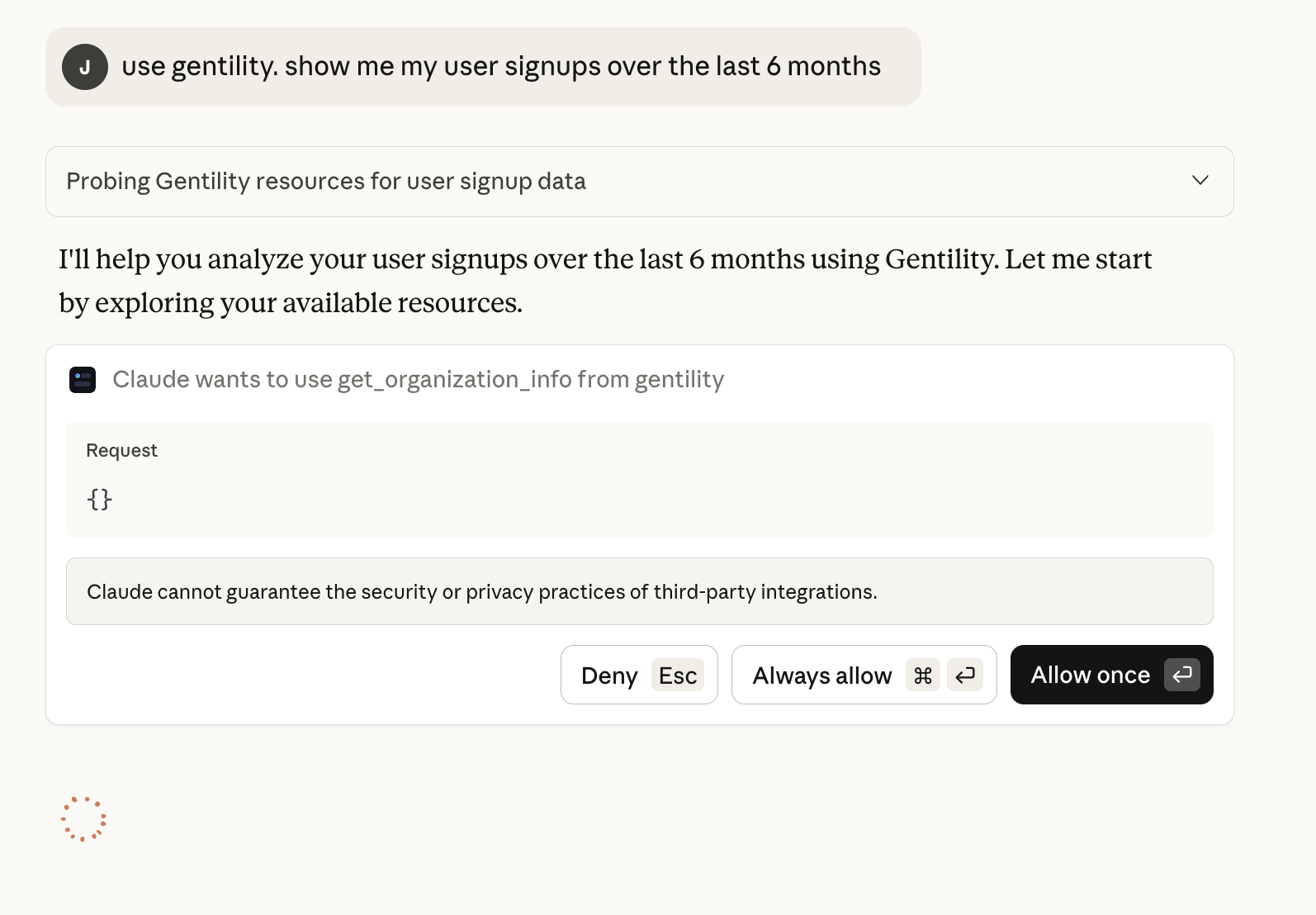Screen dimensions: 1316x915
Task: Click the user avatar with letter J
Action: pos(84,67)
